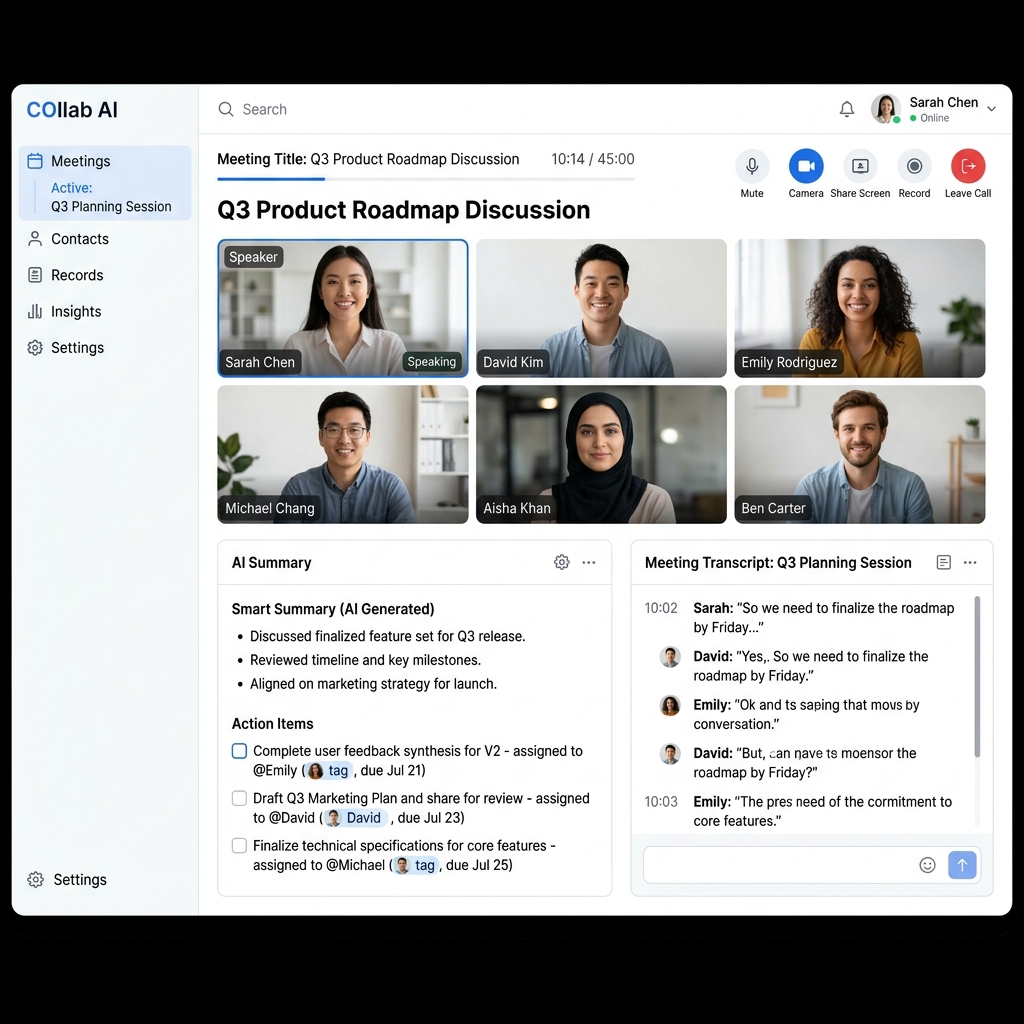The image size is (1024, 1024).
Task: Open the transcript notes document icon
Action: coord(943,562)
